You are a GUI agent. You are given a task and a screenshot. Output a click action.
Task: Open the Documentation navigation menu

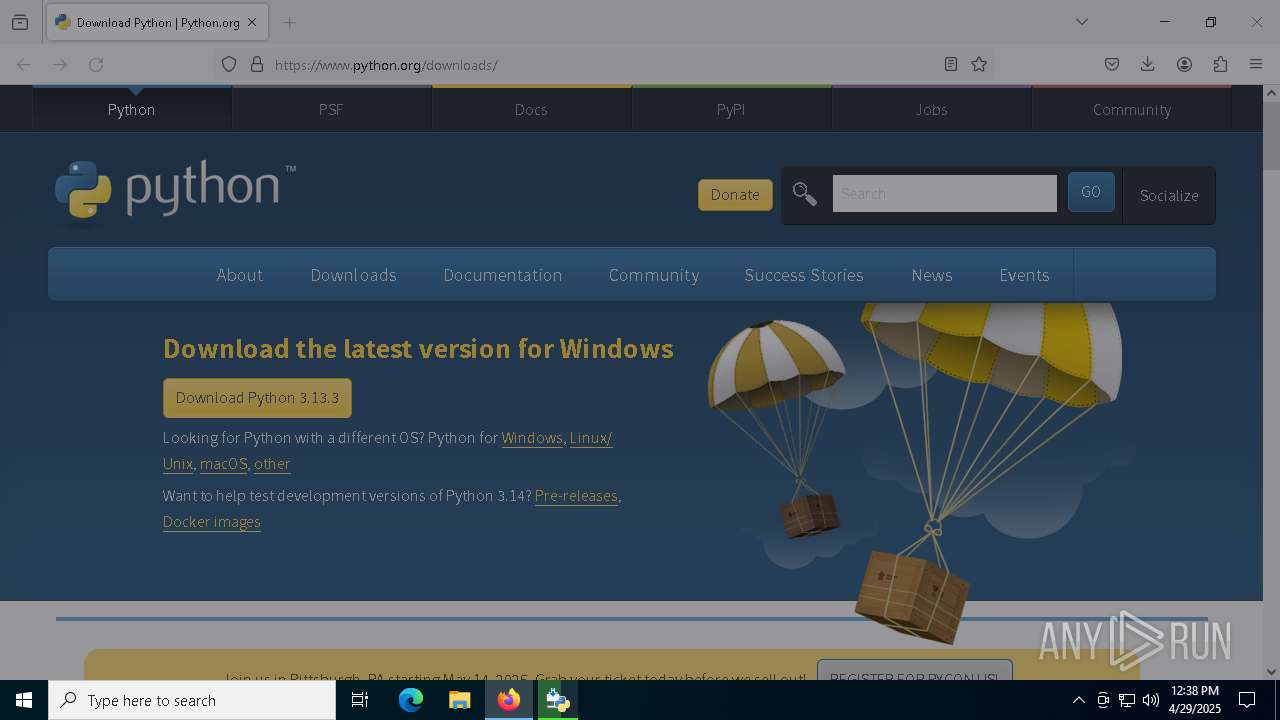click(x=503, y=275)
